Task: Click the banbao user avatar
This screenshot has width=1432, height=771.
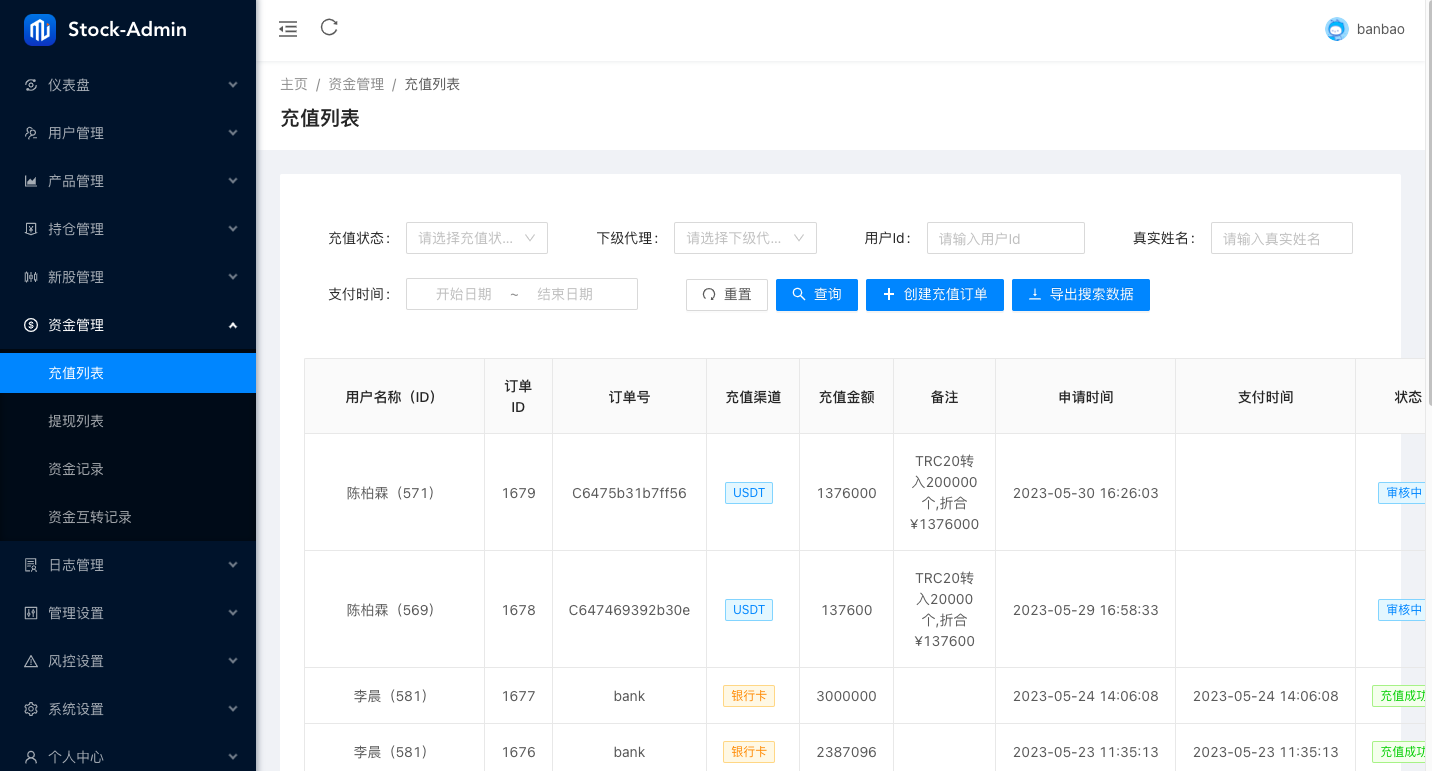Action: pos(1336,30)
